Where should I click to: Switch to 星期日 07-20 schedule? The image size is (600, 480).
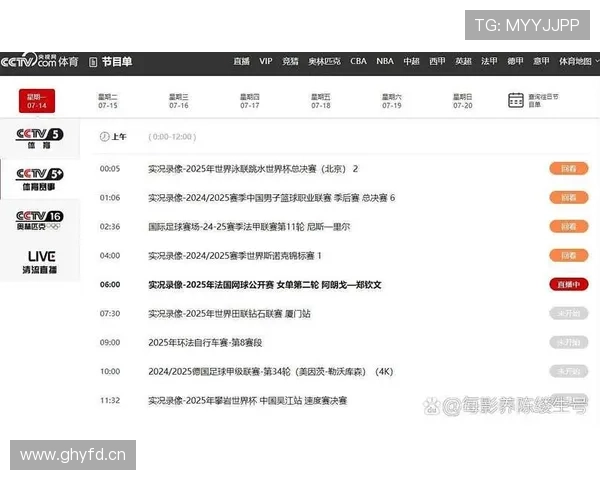point(463,101)
